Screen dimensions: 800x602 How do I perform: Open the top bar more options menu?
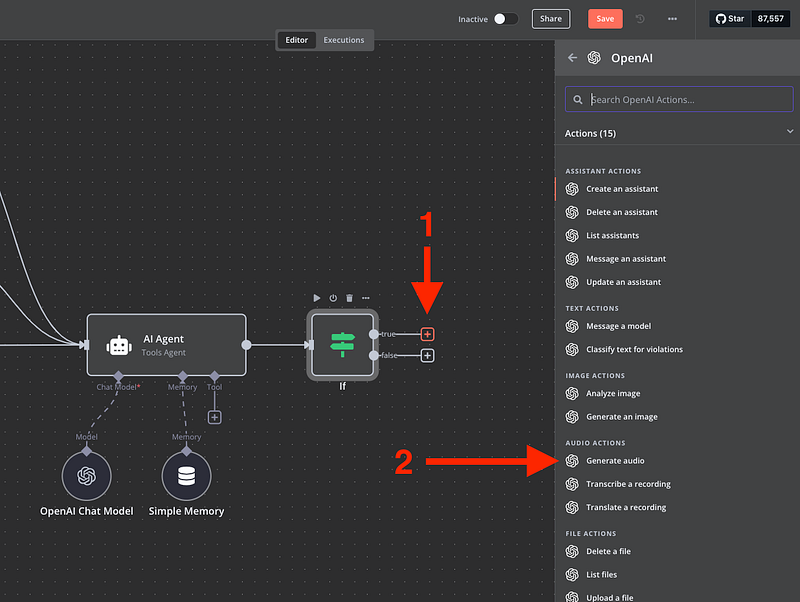672,19
